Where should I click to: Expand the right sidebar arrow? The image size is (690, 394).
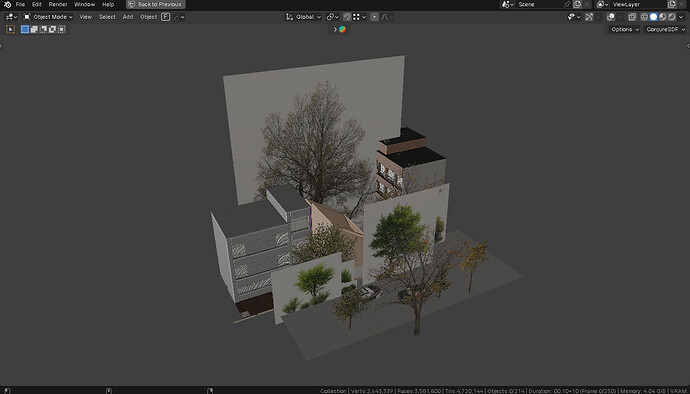pyautogui.click(x=688, y=46)
